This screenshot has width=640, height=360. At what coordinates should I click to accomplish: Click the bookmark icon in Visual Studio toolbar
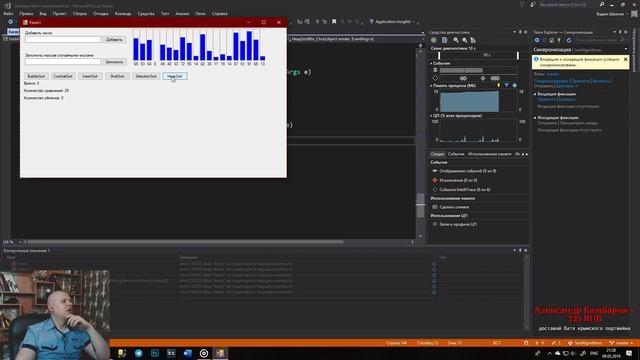click(x=334, y=22)
